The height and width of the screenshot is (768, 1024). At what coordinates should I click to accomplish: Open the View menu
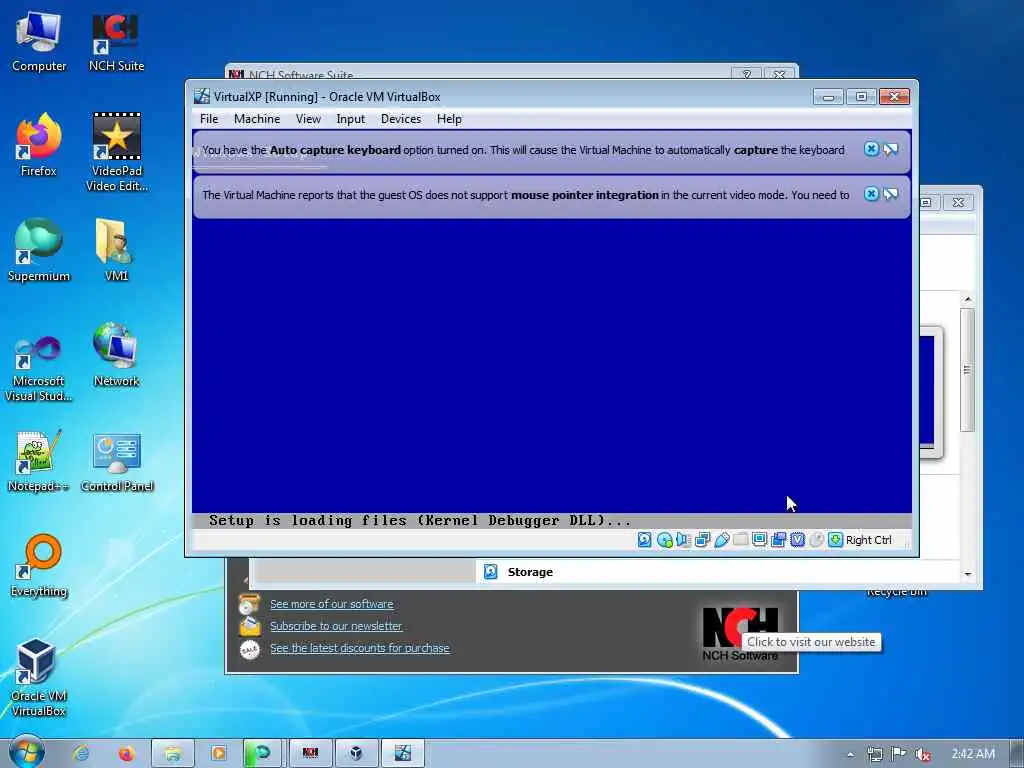click(308, 119)
